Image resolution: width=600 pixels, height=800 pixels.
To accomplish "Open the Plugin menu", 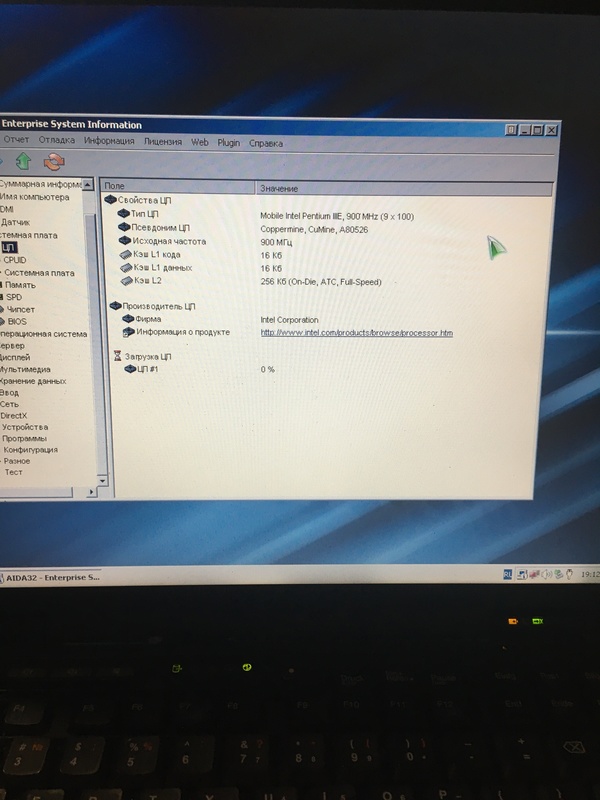I will click(x=229, y=143).
